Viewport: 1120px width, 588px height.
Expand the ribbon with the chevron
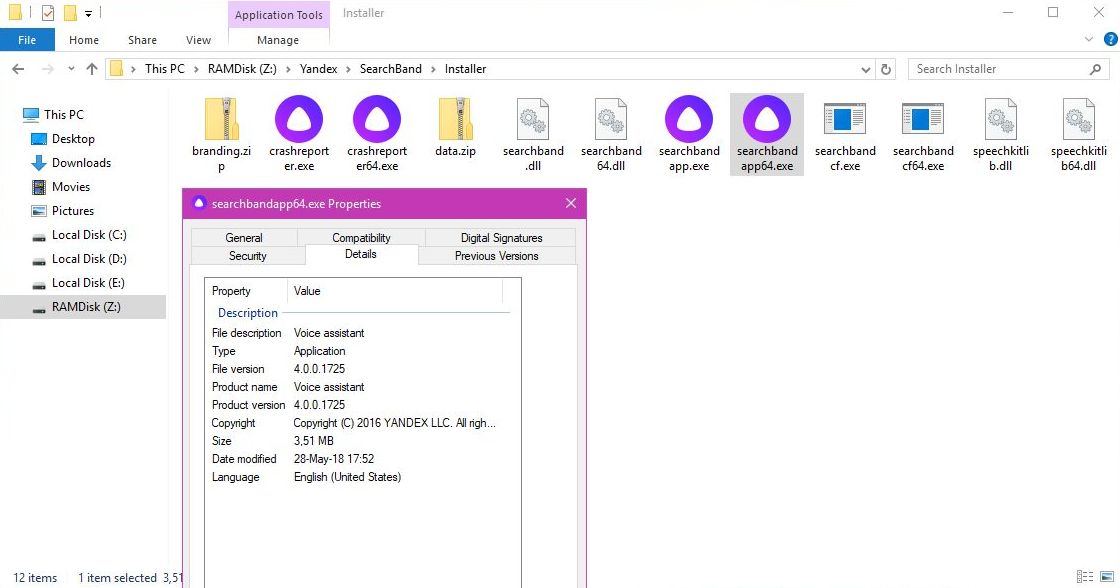[x=1089, y=39]
